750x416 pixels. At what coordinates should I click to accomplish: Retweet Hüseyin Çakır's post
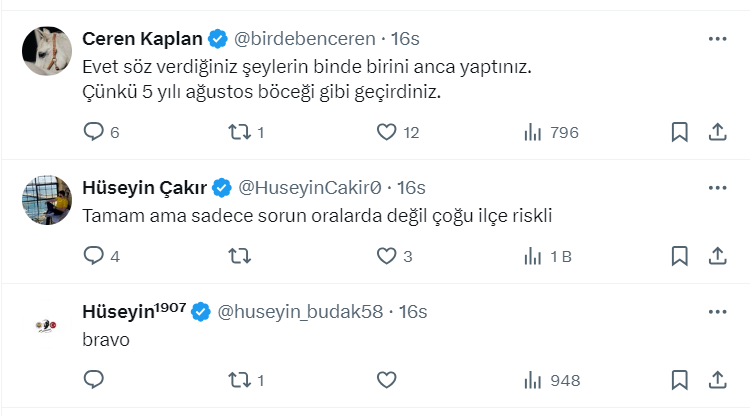pyautogui.click(x=240, y=256)
